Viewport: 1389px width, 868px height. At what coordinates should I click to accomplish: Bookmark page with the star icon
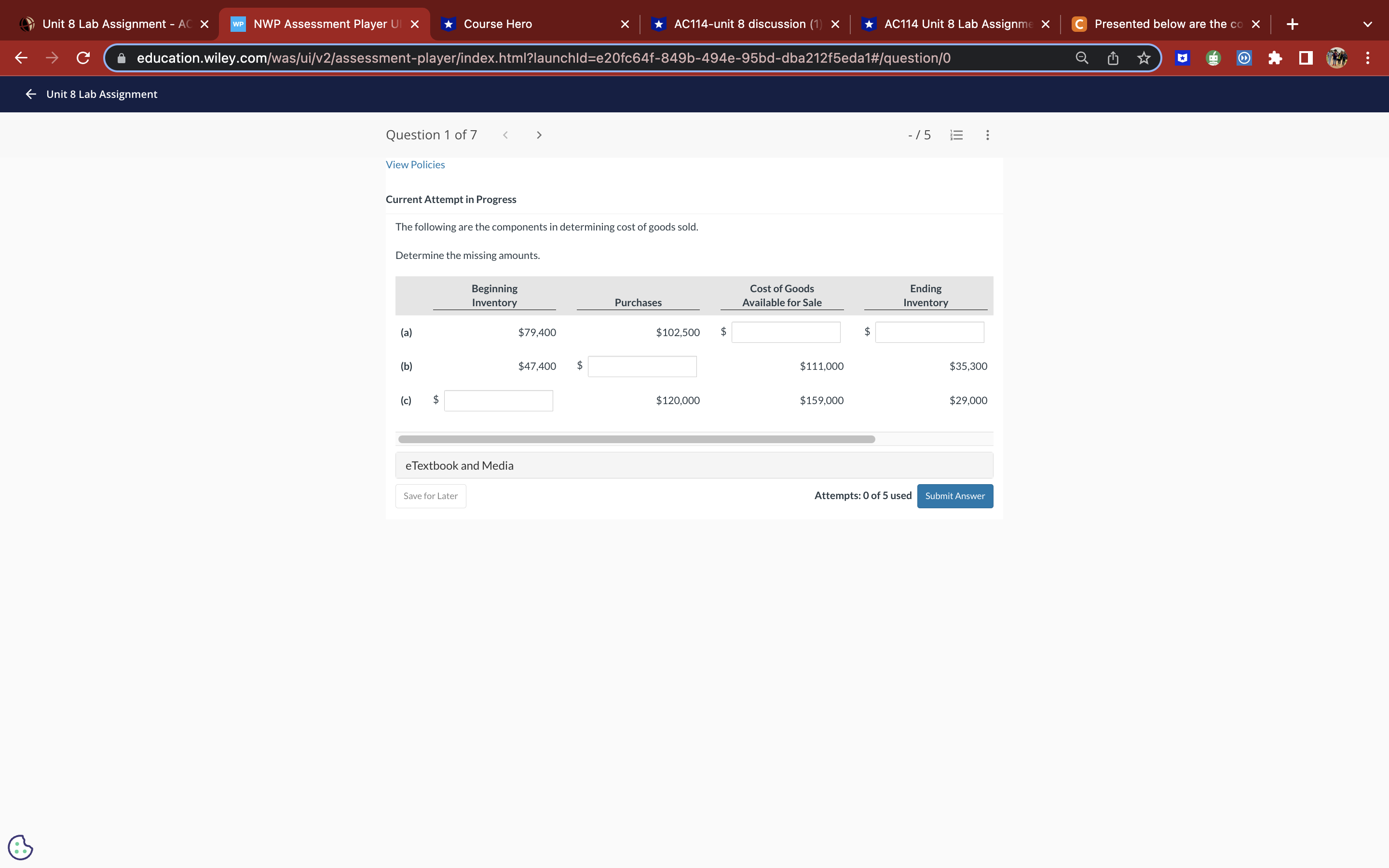pos(1144,58)
